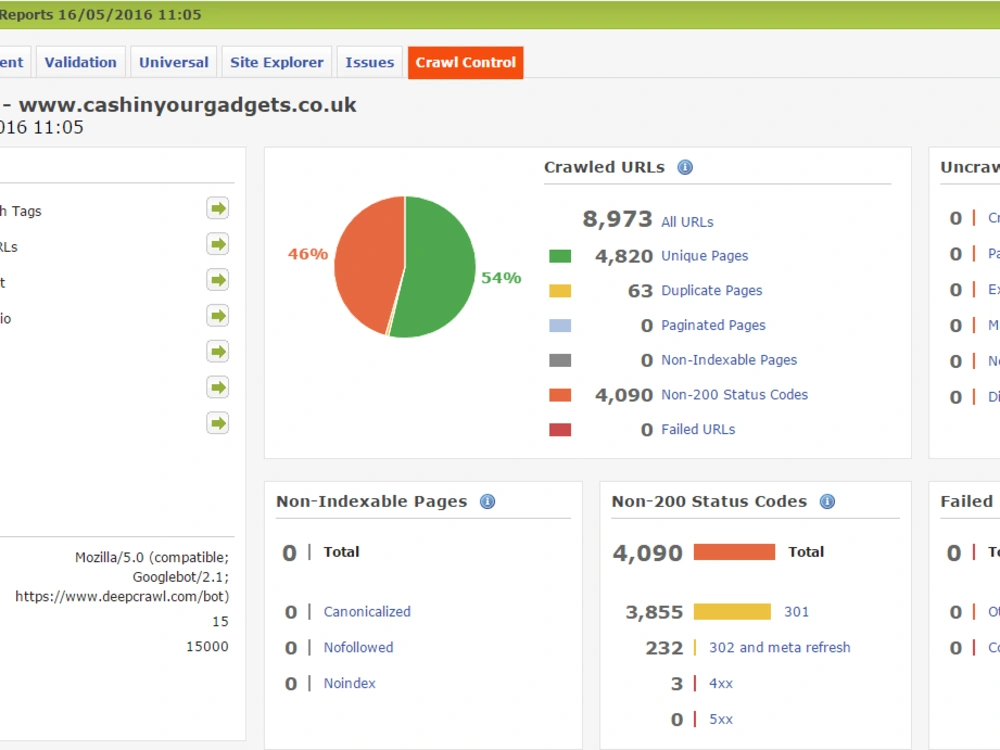Viewport: 1000px width, 750px height.
Task: Click the 3,855 count for 301
Action: (654, 612)
